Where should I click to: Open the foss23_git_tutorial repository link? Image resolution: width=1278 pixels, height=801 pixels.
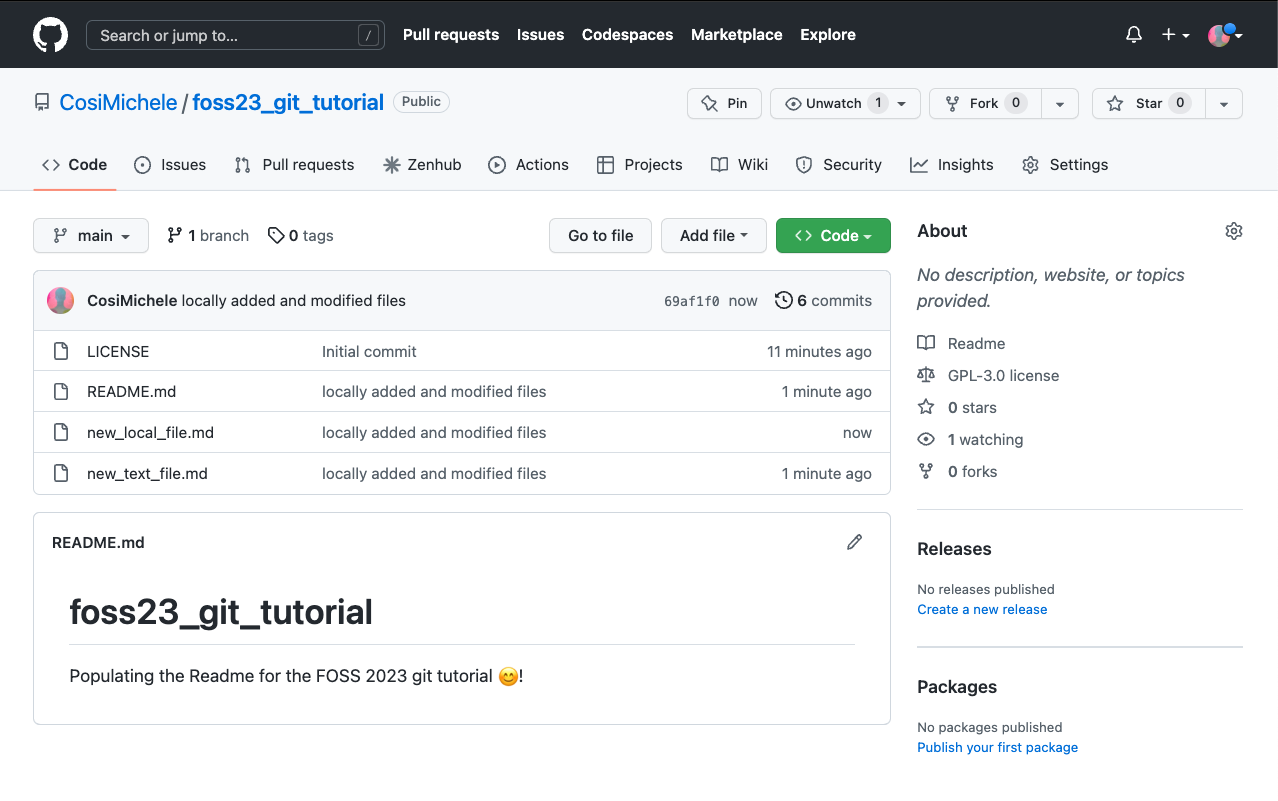tap(288, 102)
